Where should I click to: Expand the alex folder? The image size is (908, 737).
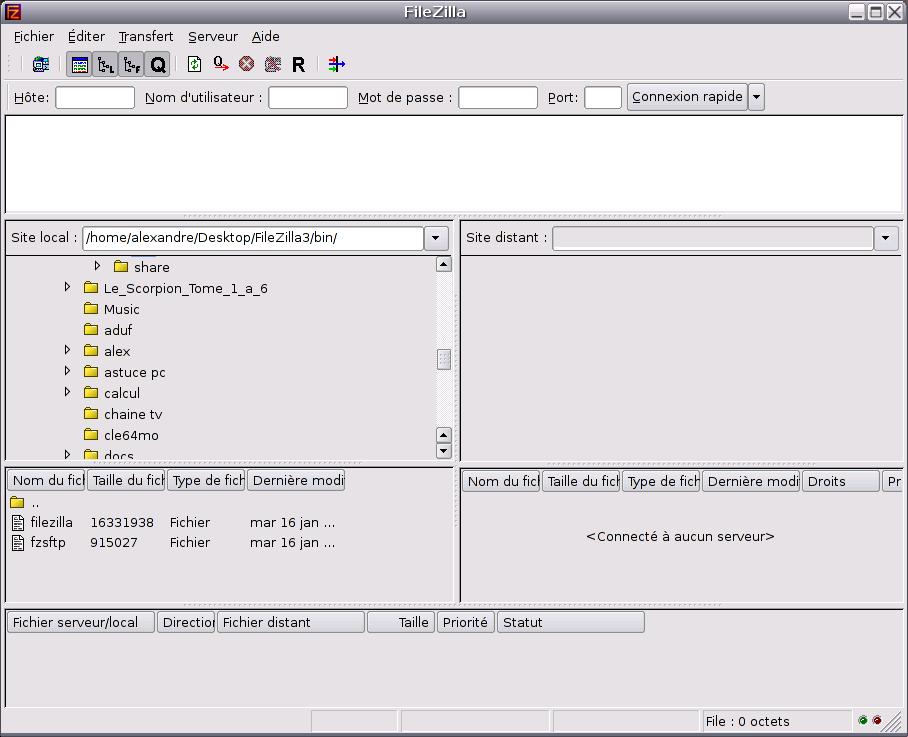click(67, 350)
